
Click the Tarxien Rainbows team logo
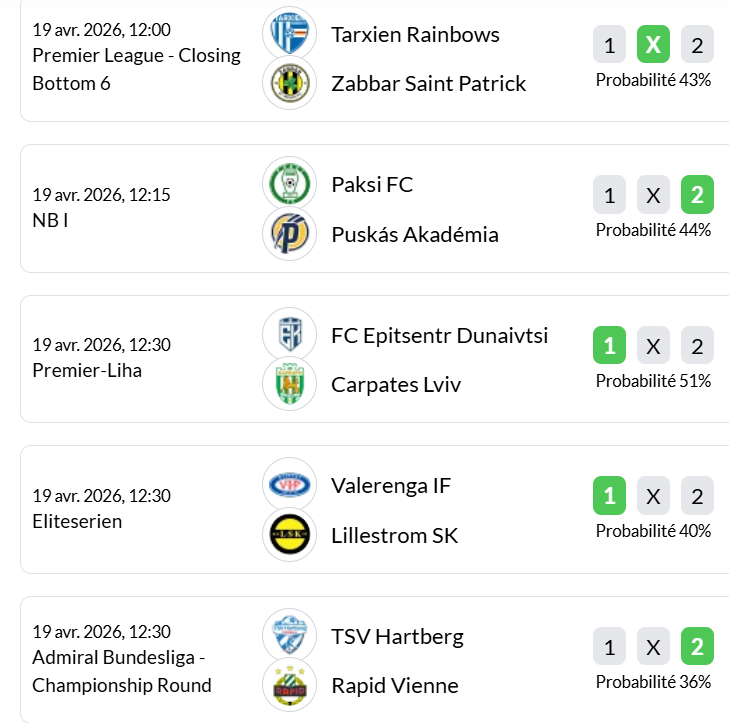click(289, 33)
